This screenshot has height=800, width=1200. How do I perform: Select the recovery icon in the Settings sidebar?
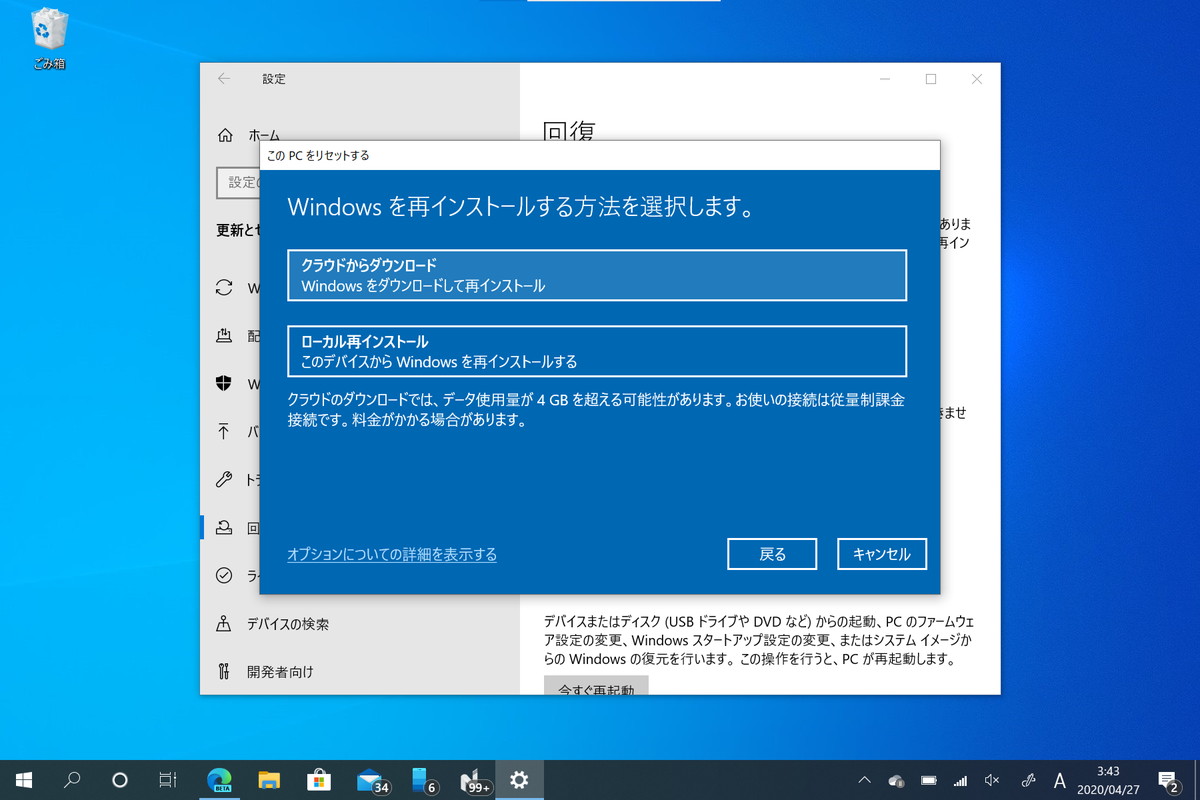click(x=224, y=528)
